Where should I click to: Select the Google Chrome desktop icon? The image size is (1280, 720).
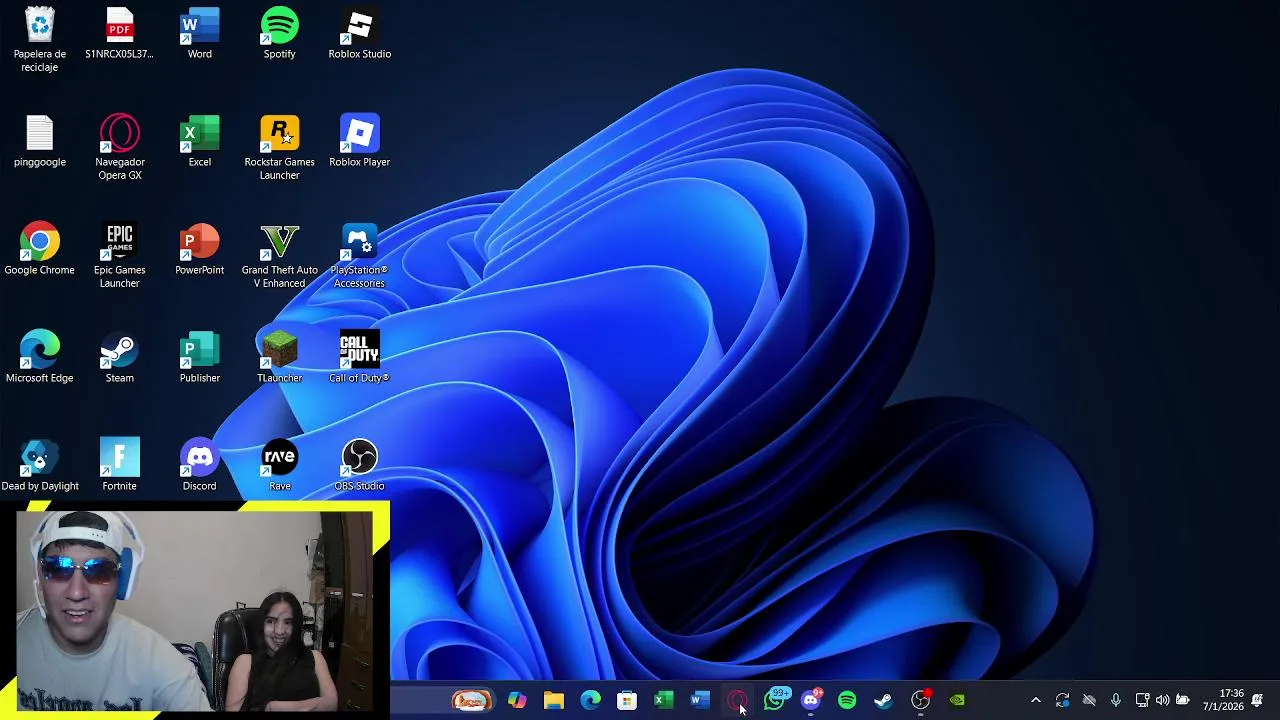point(40,249)
